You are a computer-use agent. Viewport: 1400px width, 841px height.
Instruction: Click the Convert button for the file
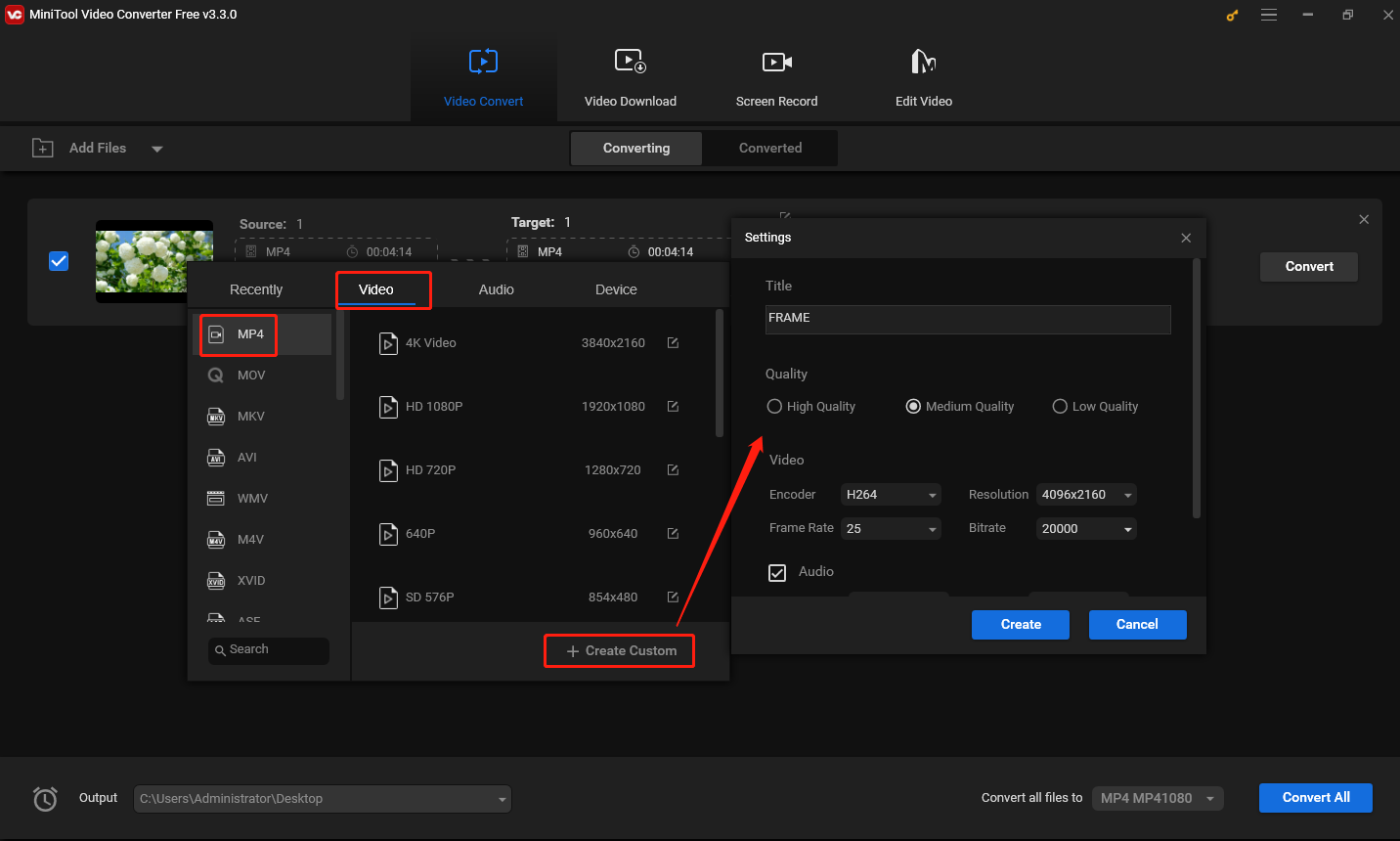[x=1309, y=267]
